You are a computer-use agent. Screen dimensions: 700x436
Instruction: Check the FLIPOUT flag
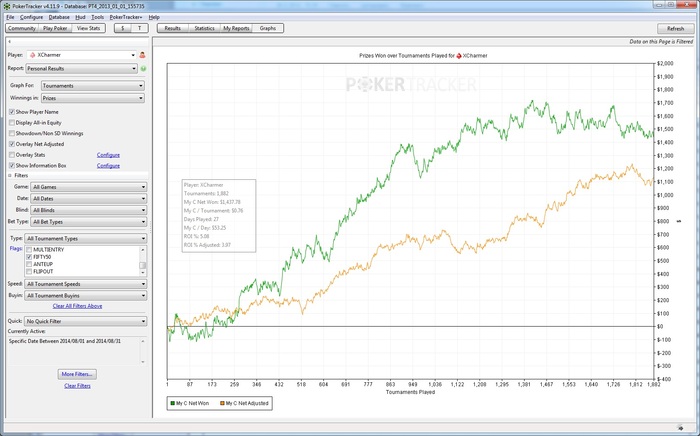pos(29,271)
